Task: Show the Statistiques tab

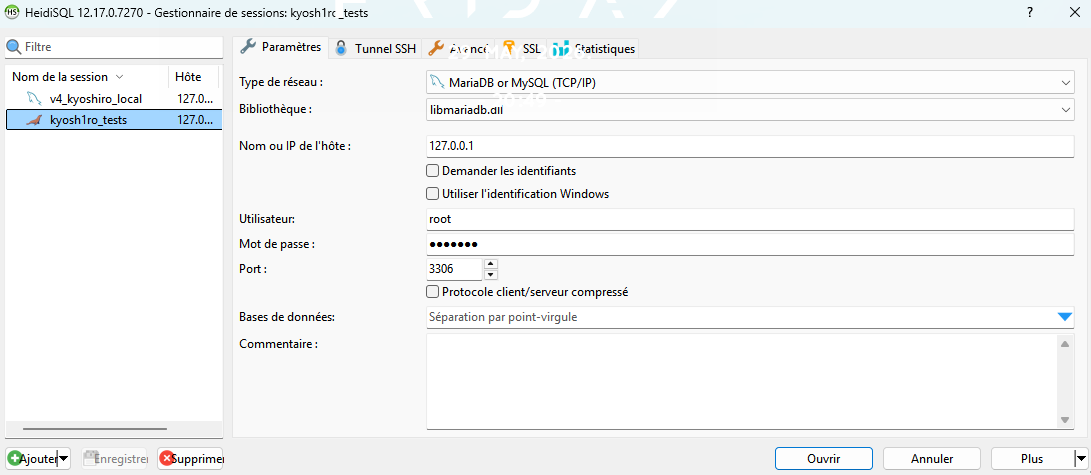Action: (594, 48)
